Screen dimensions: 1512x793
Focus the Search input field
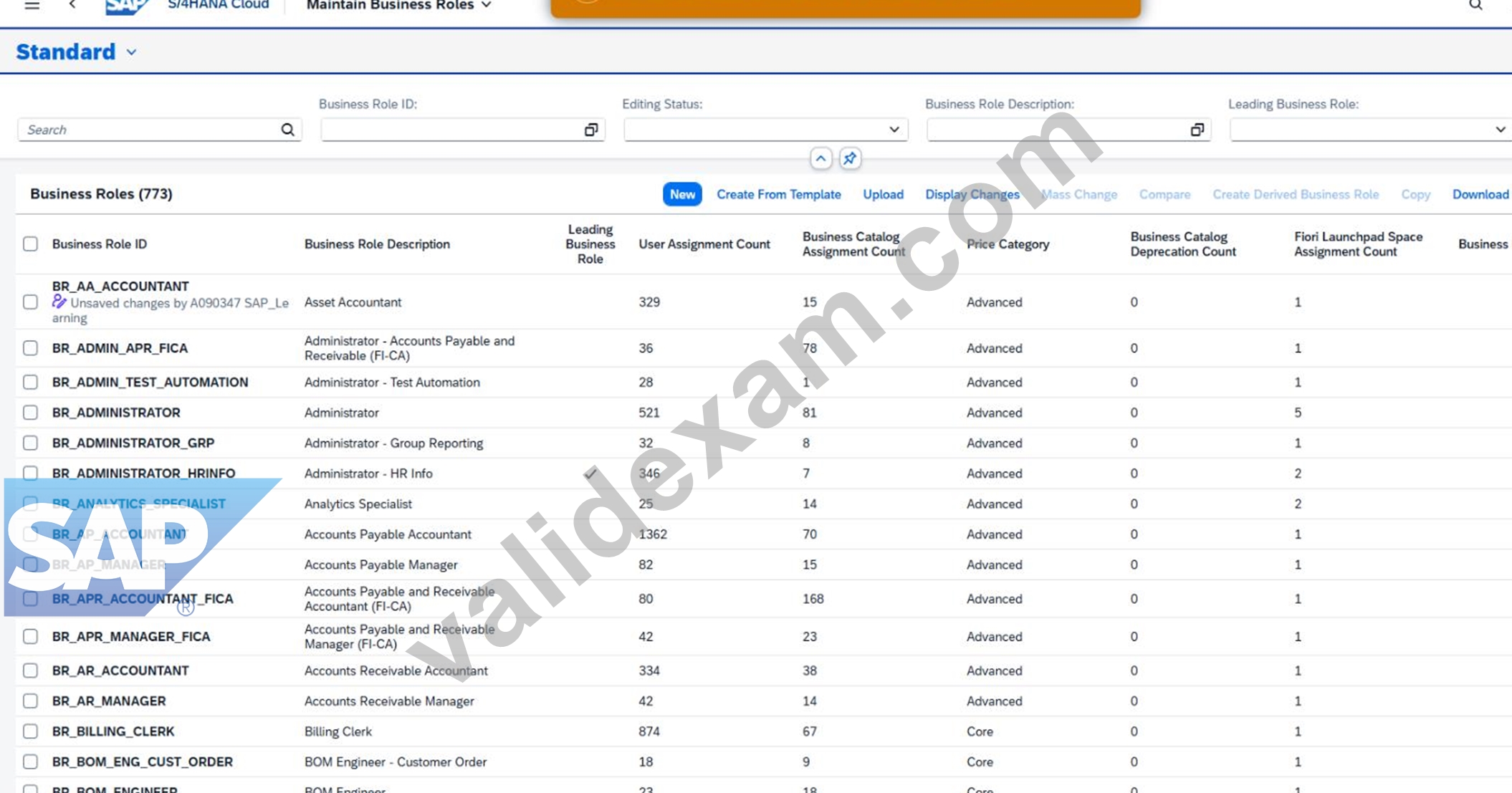click(150, 130)
